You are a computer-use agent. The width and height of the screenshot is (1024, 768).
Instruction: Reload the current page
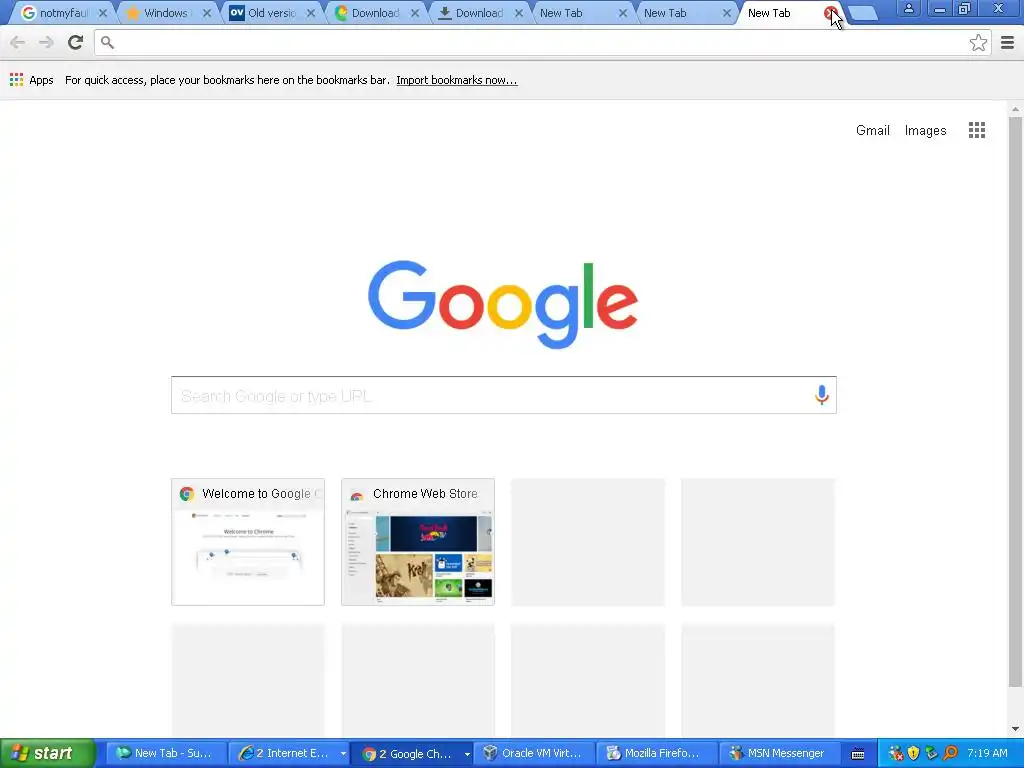(x=76, y=42)
